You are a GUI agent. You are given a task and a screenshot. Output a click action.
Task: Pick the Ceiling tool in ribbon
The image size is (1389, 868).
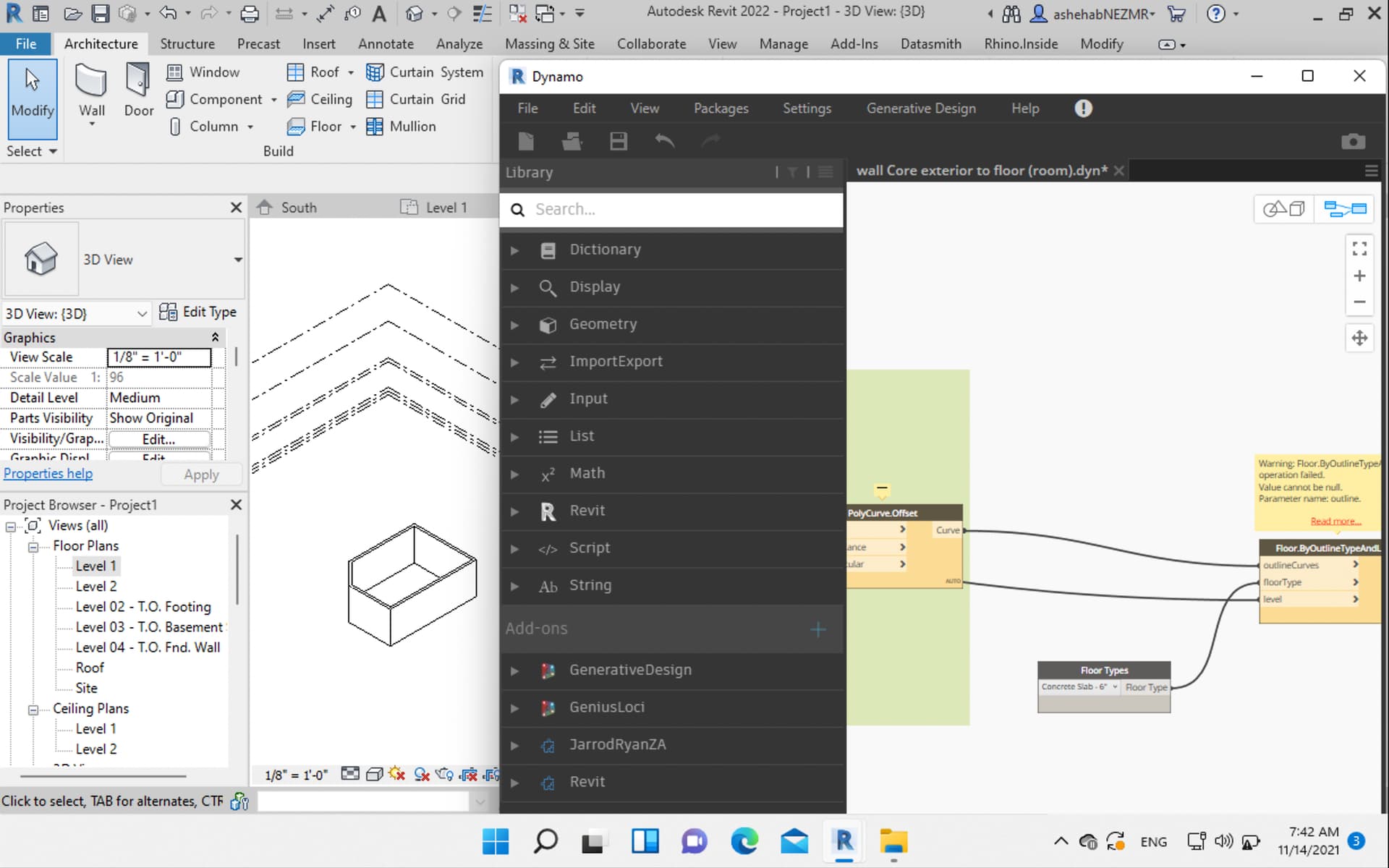coord(320,99)
